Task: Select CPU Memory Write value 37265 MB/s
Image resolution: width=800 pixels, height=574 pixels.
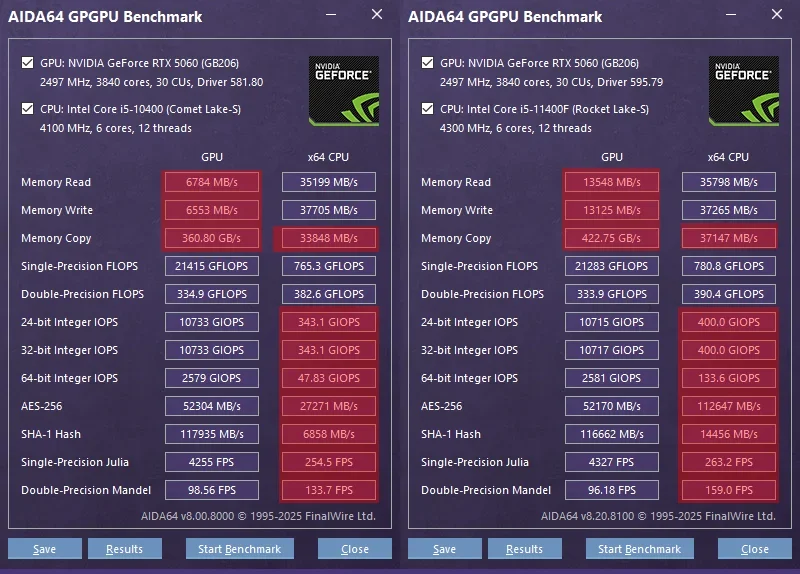Action: coord(729,210)
